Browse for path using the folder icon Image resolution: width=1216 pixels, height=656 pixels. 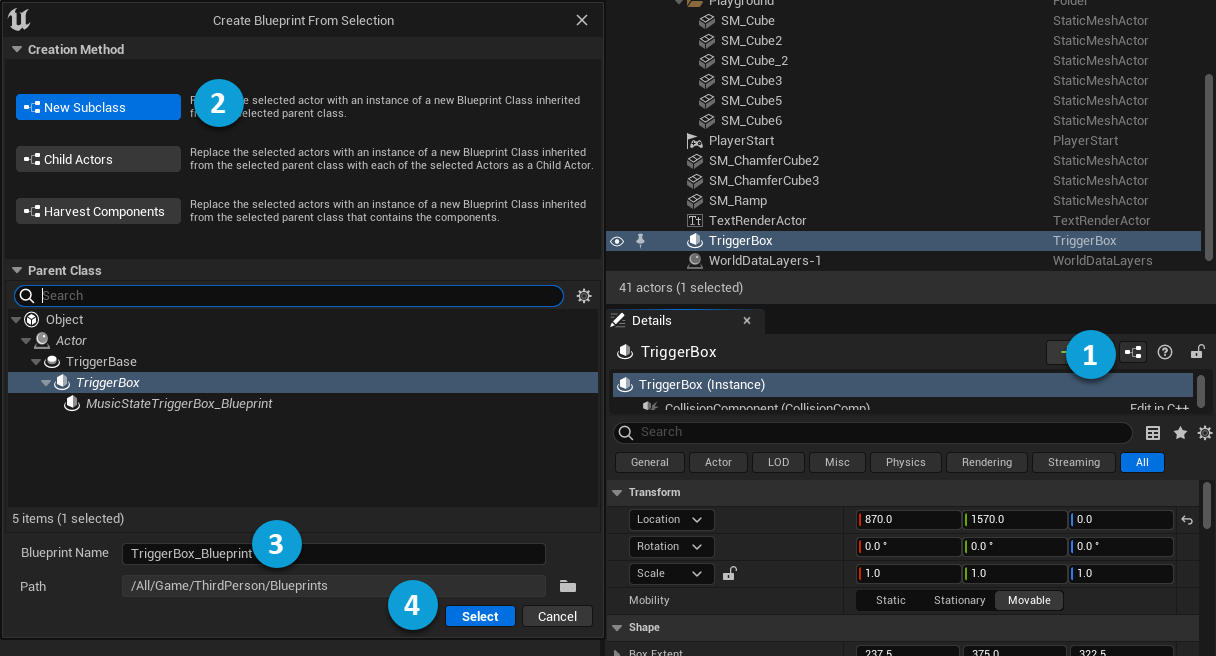click(568, 586)
